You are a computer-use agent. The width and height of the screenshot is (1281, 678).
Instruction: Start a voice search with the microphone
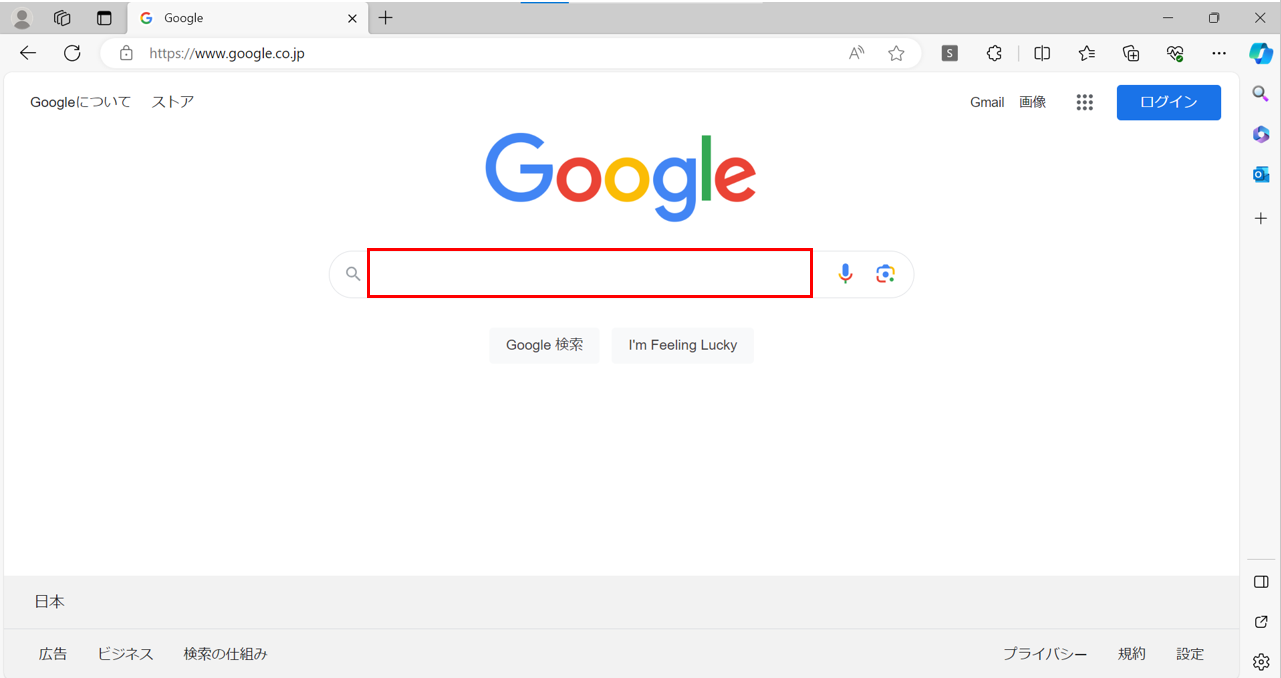[x=846, y=273]
